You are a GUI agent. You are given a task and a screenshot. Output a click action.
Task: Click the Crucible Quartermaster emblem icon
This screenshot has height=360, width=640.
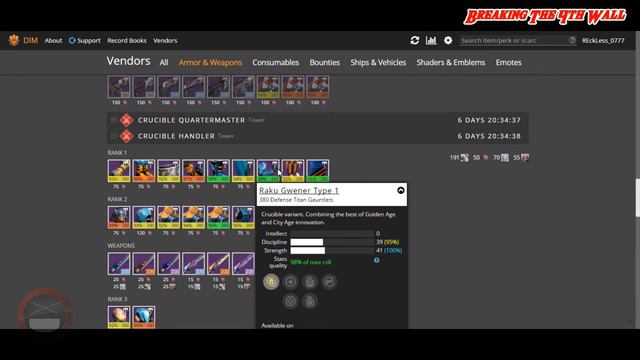point(127,120)
